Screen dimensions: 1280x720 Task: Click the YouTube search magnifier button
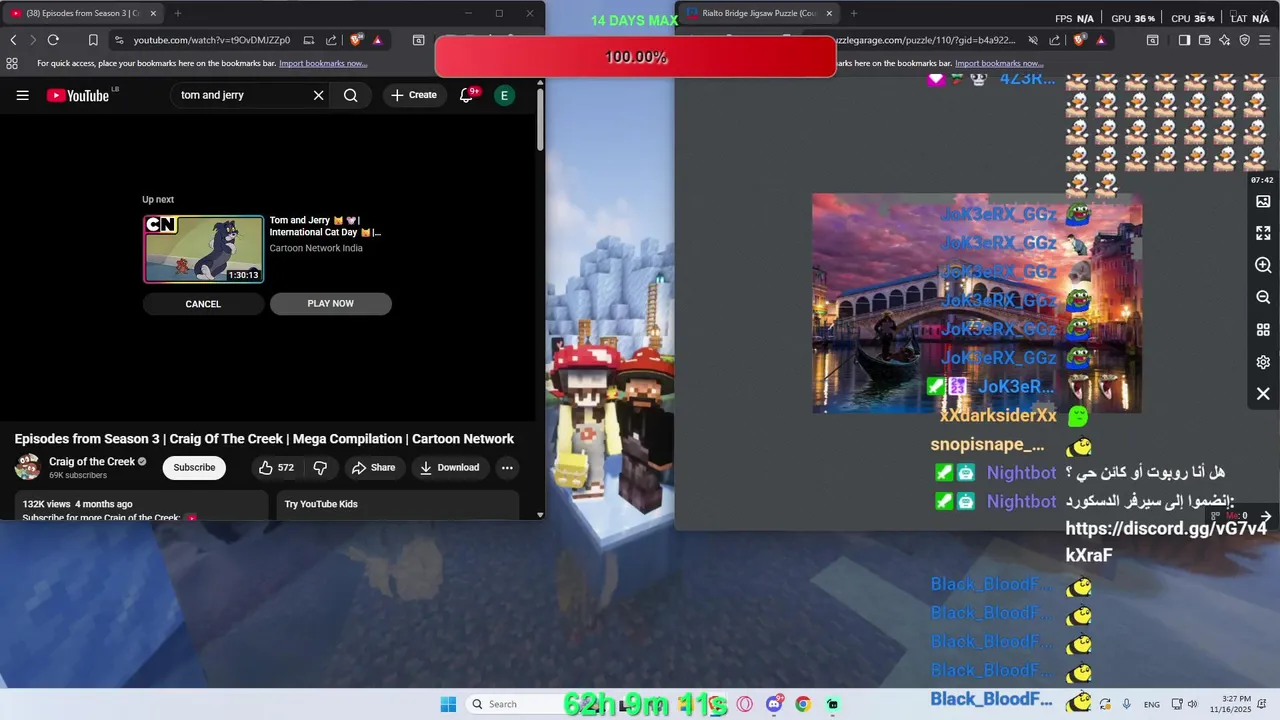point(350,95)
